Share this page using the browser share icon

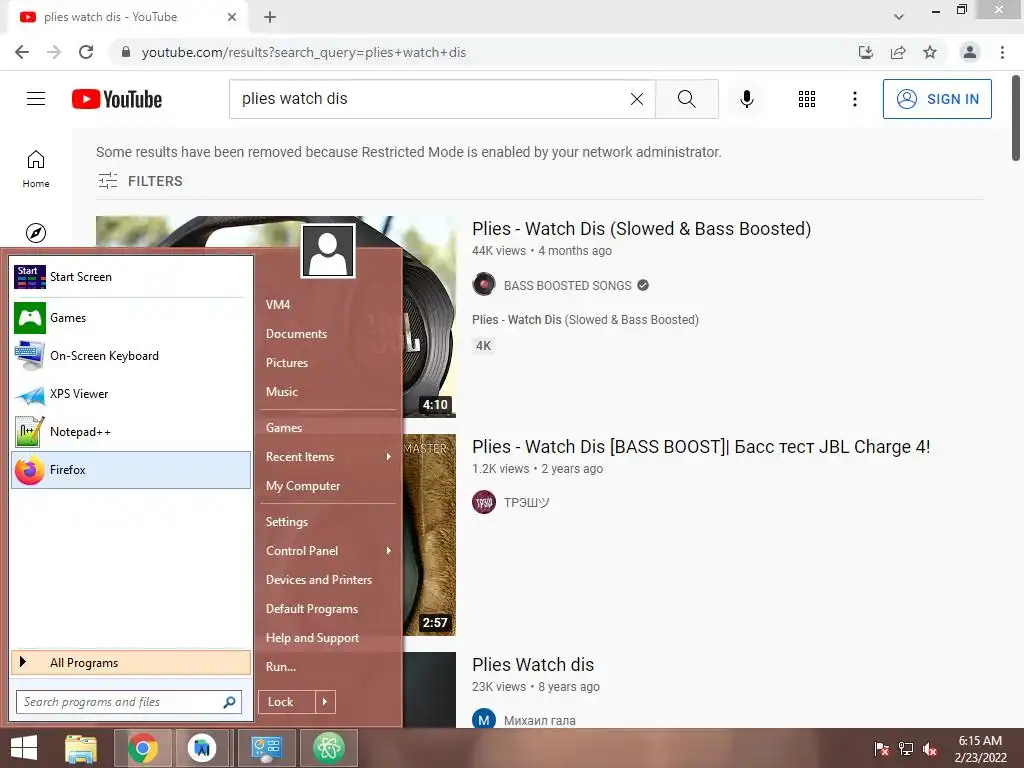(x=898, y=52)
